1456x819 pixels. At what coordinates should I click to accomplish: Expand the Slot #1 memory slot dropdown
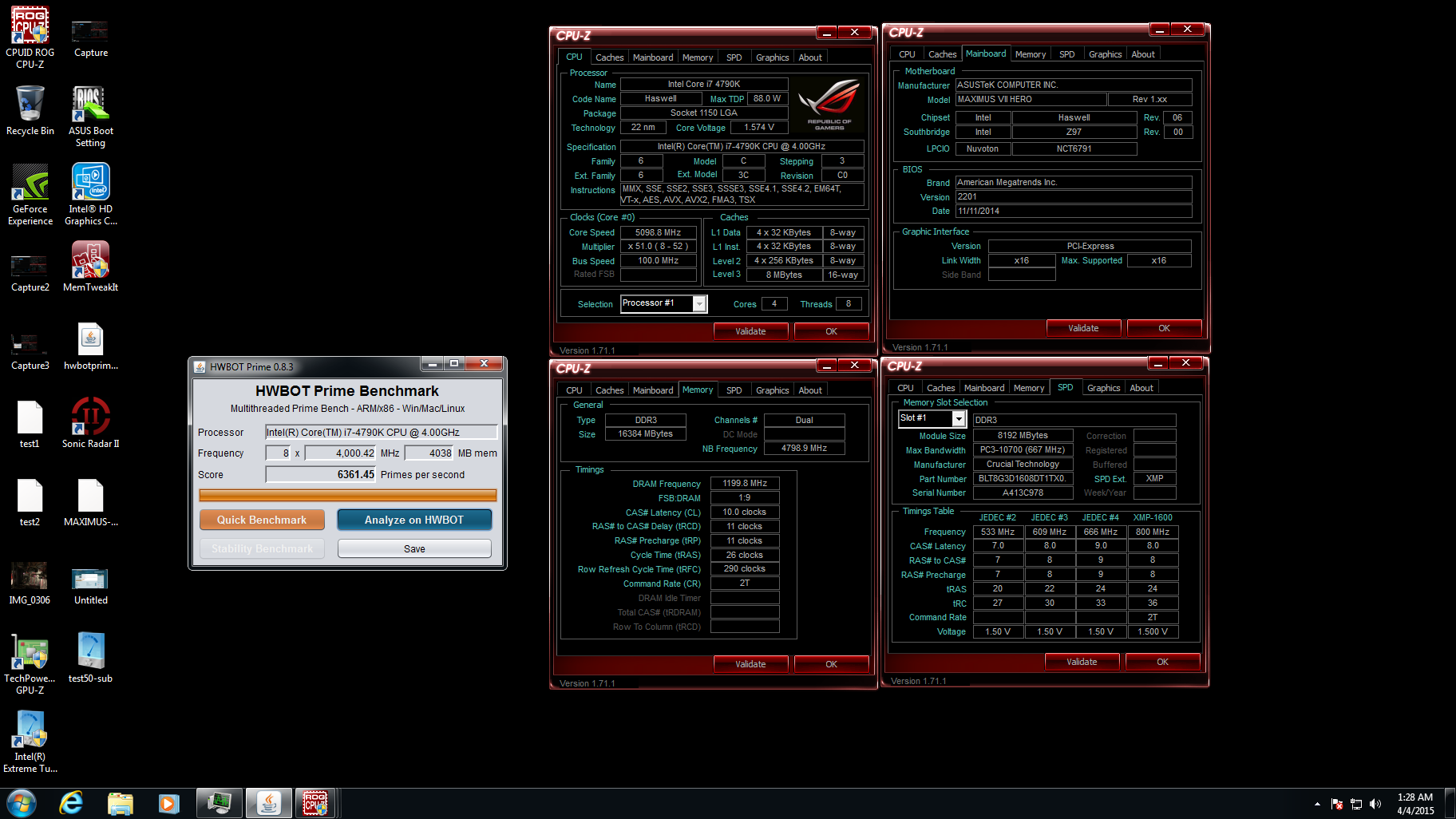[x=932, y=419]
